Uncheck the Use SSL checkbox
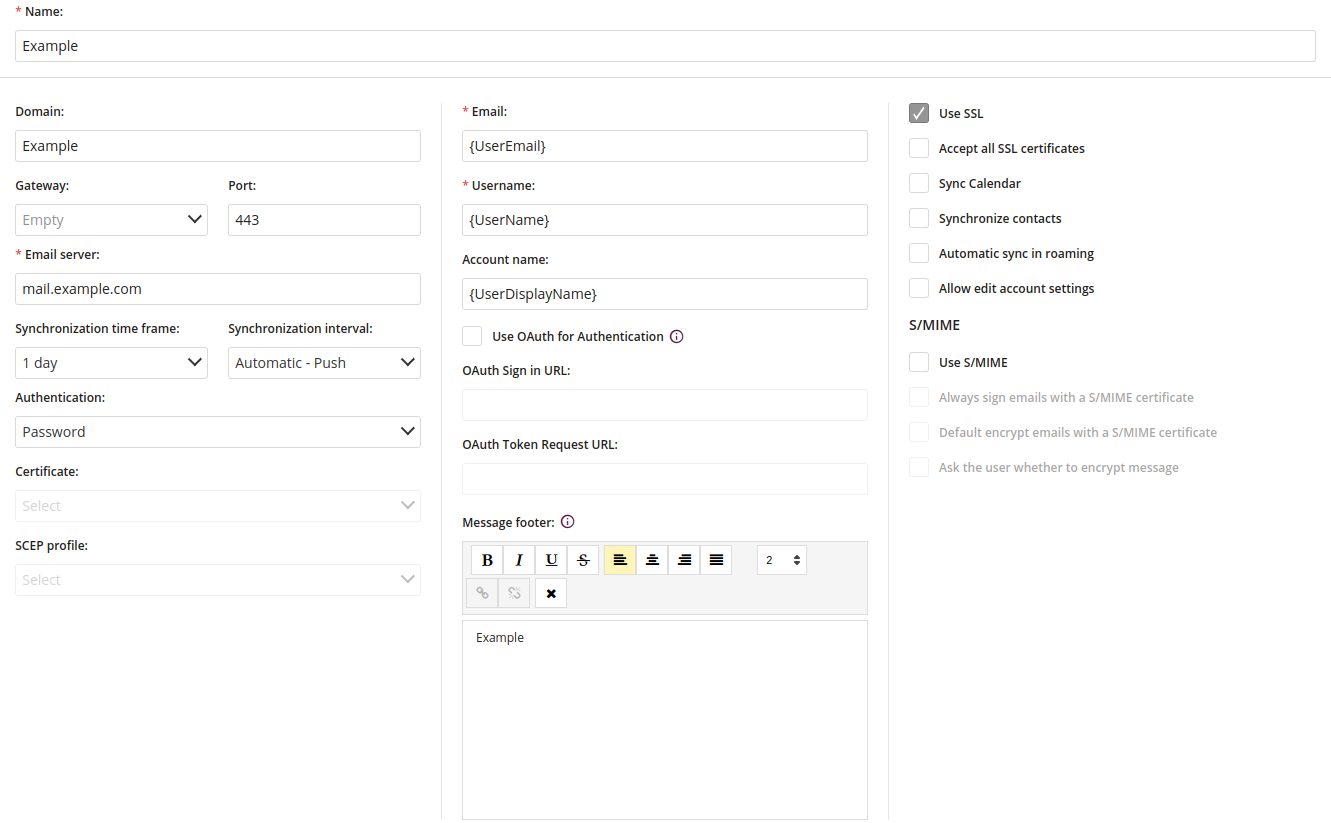The image size is (1331, 823). click(919, 113)
